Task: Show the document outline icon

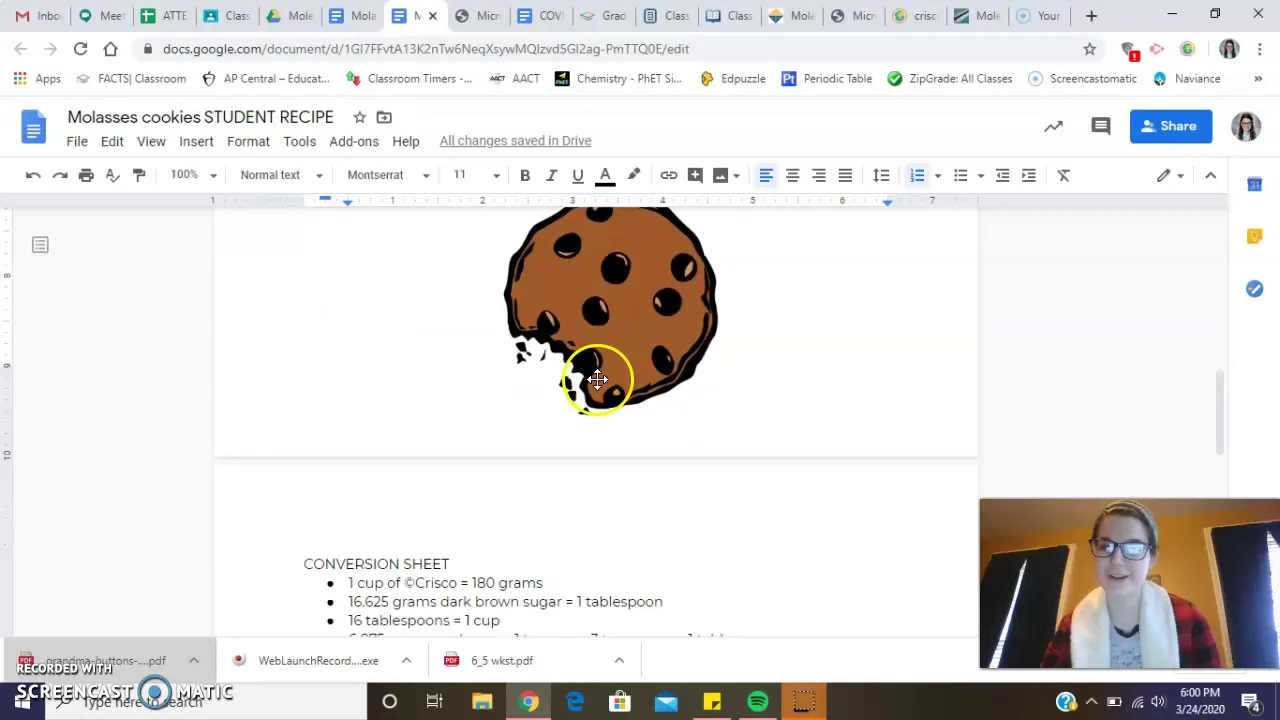Action: point(40,245)
